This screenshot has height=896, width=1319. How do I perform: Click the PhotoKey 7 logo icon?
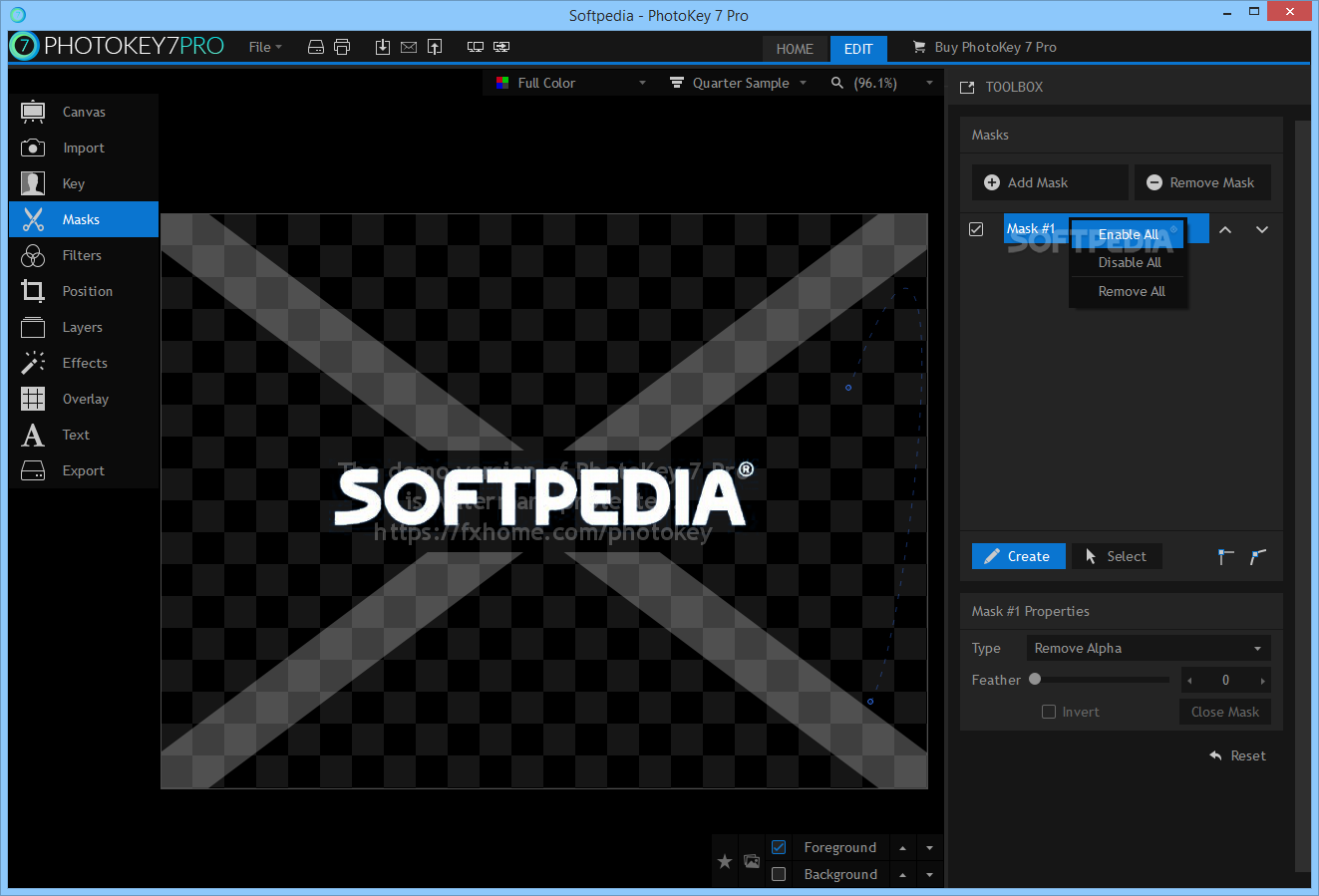[x=24, y=46]
